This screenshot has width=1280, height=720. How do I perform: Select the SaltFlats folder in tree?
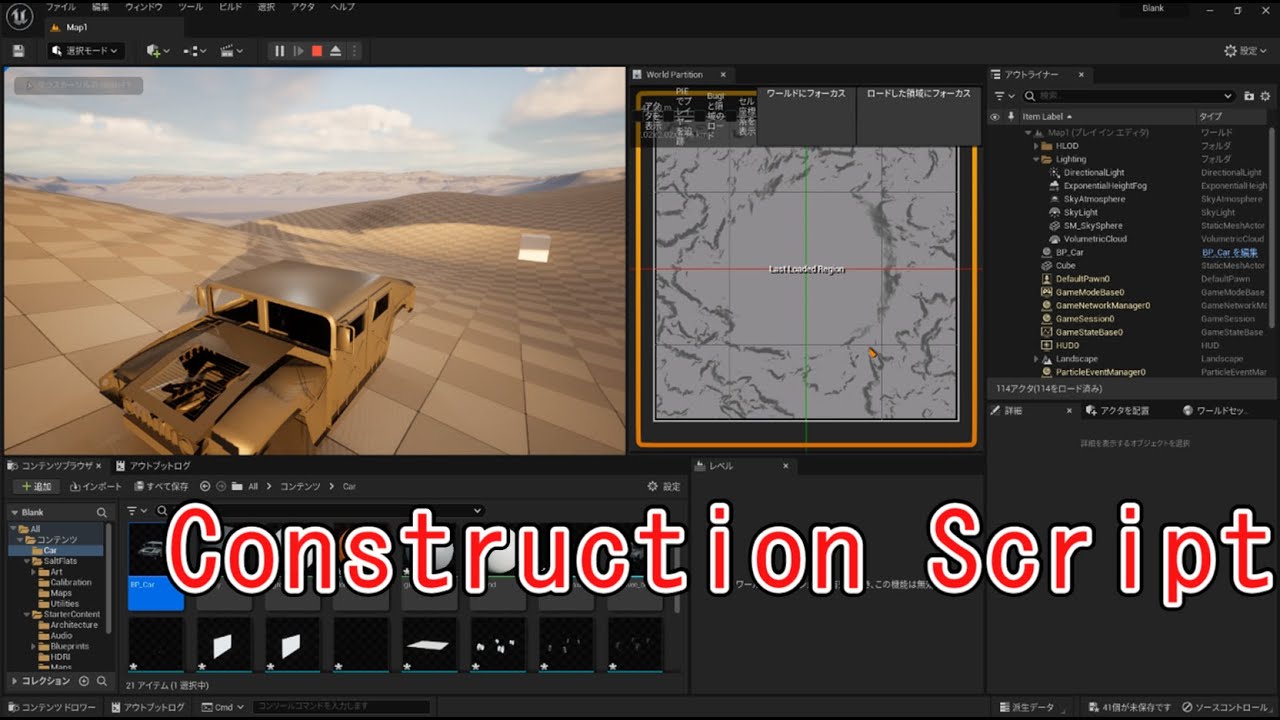click(62, 561)
